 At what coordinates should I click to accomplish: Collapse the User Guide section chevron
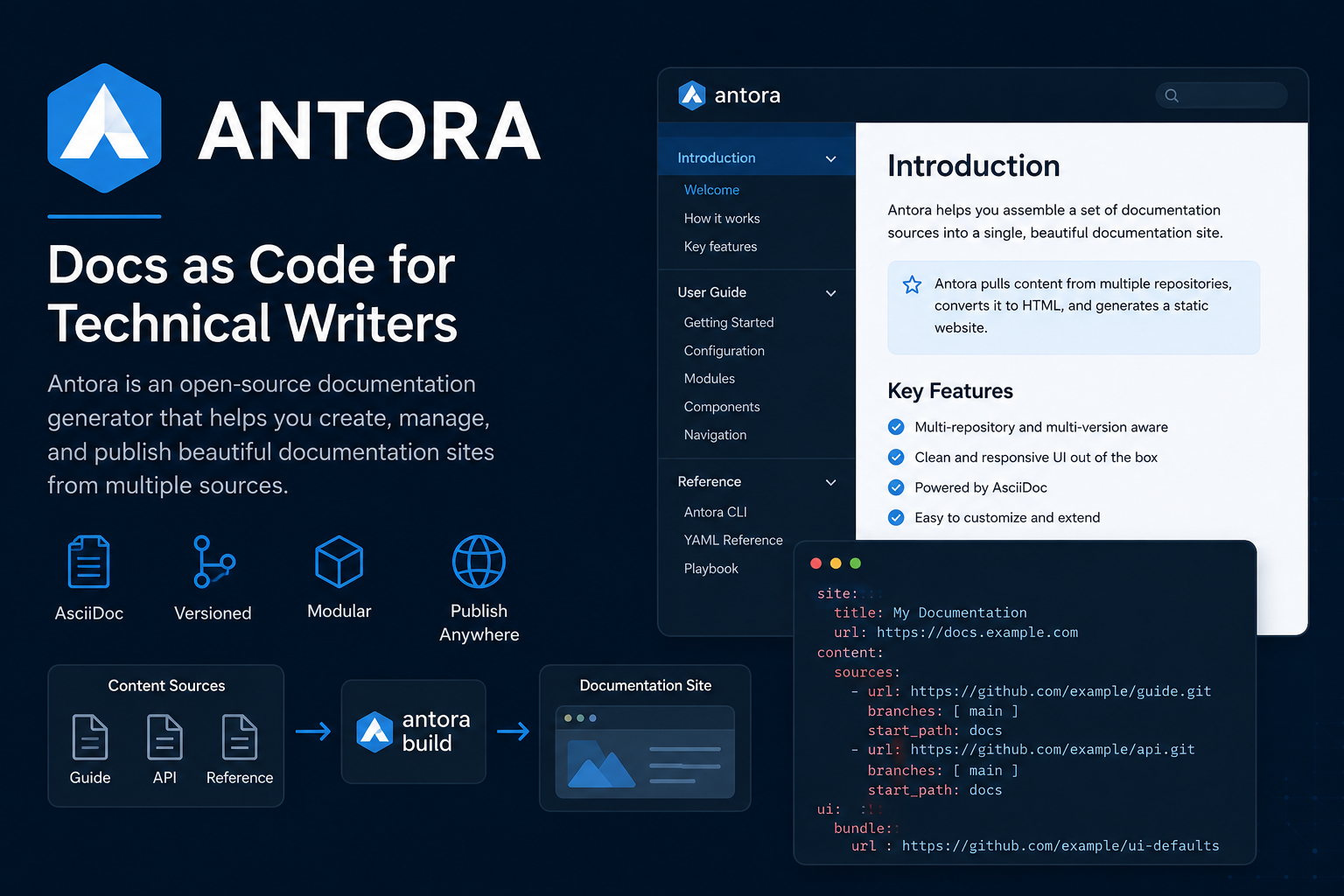831,293
